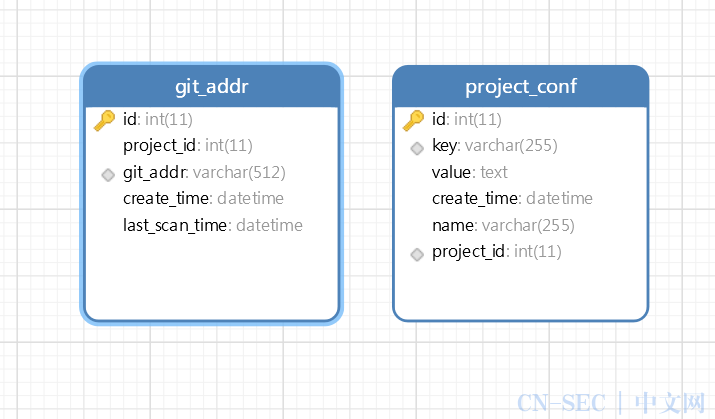The width and height of the screenshot is (715, 419).
Task: Select the last_scan_time datetime column
Action: pyautogui.click(x=213, y=225)
